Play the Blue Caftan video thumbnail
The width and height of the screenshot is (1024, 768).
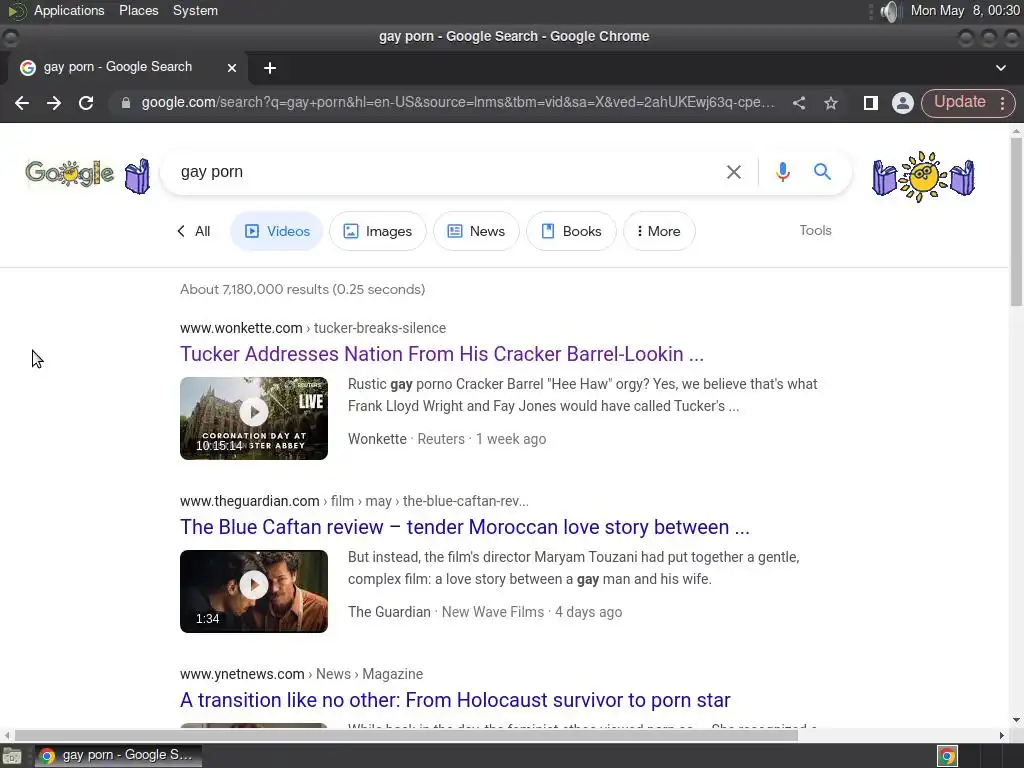click(x=254, y=592)
